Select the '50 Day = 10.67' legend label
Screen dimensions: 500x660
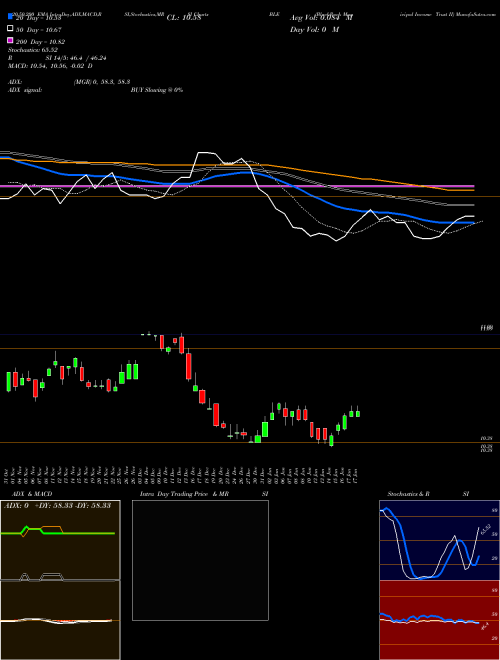coord(39,30)
